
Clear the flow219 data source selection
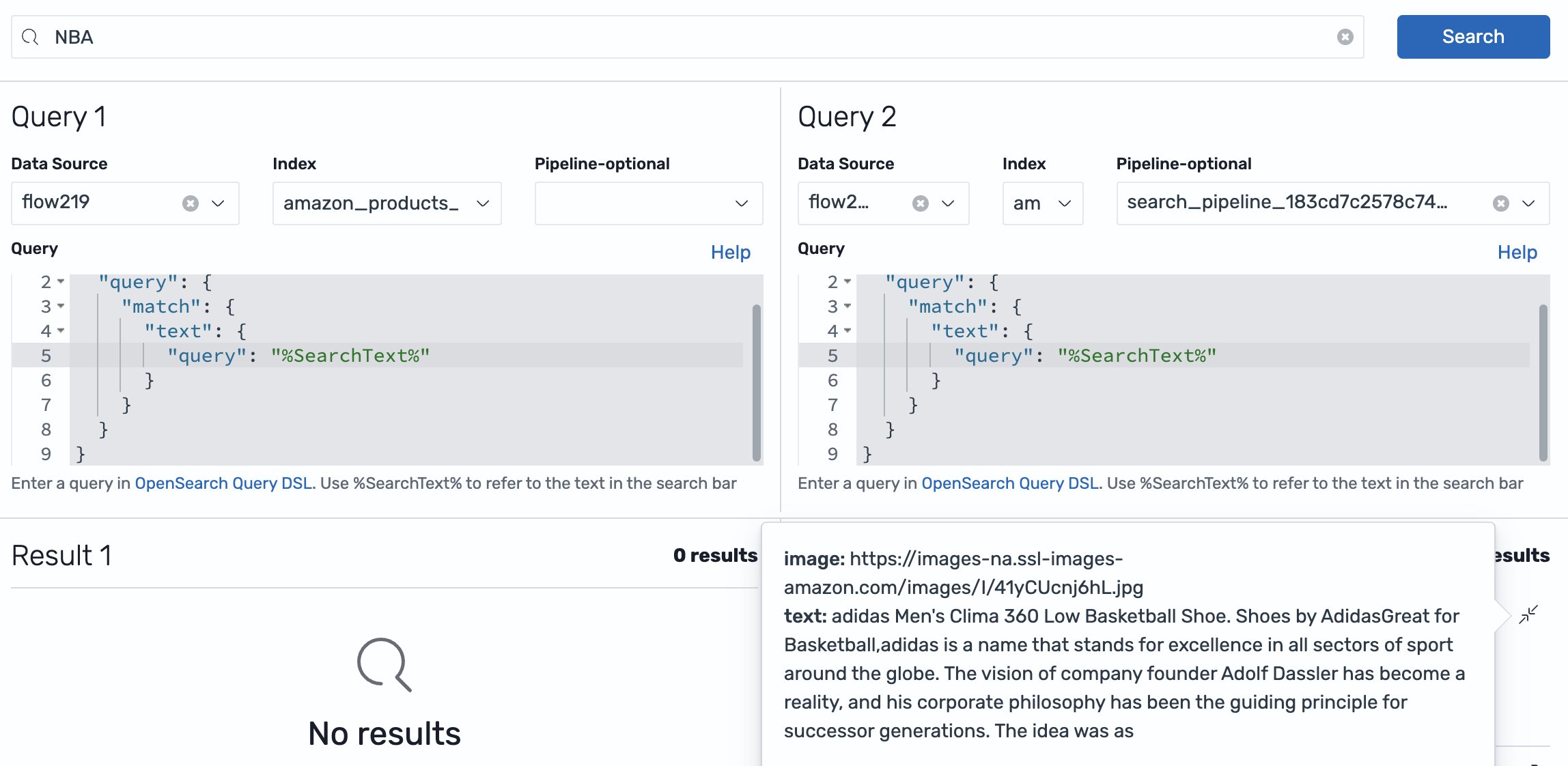191,203
